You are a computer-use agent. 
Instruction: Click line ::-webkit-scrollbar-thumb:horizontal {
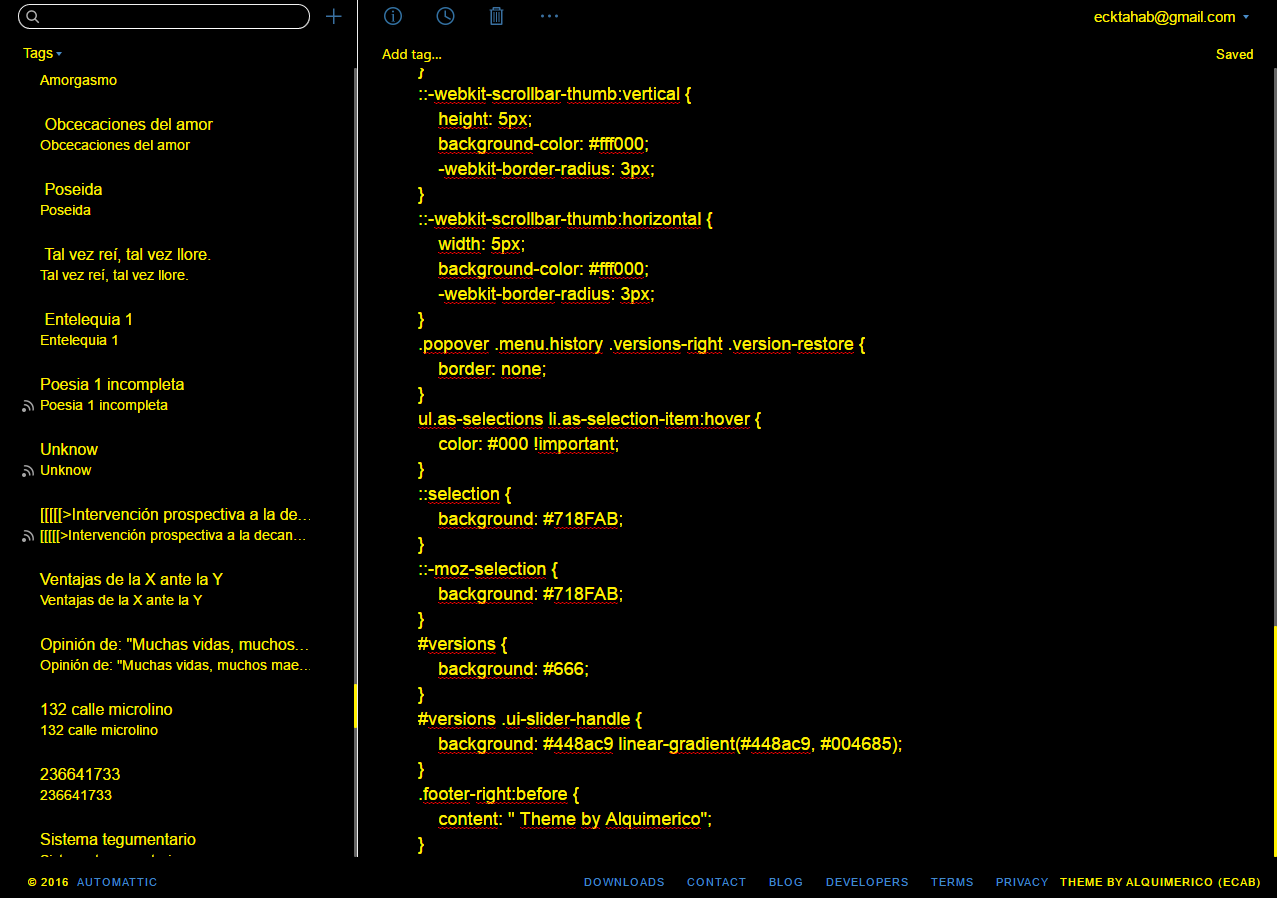point(565,219)
